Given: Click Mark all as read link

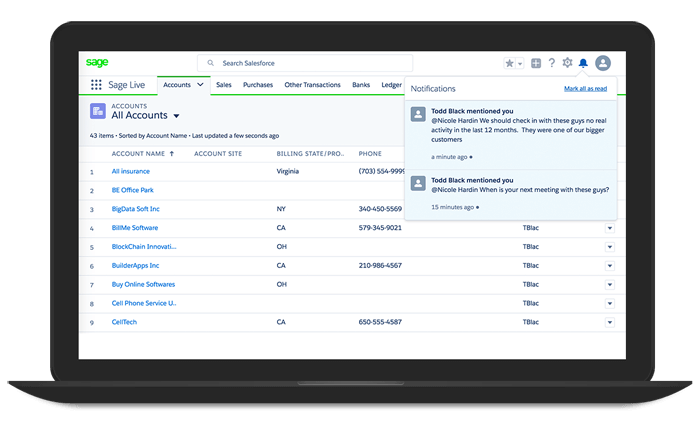Looking at the screenshot, I should click(585, 89).
